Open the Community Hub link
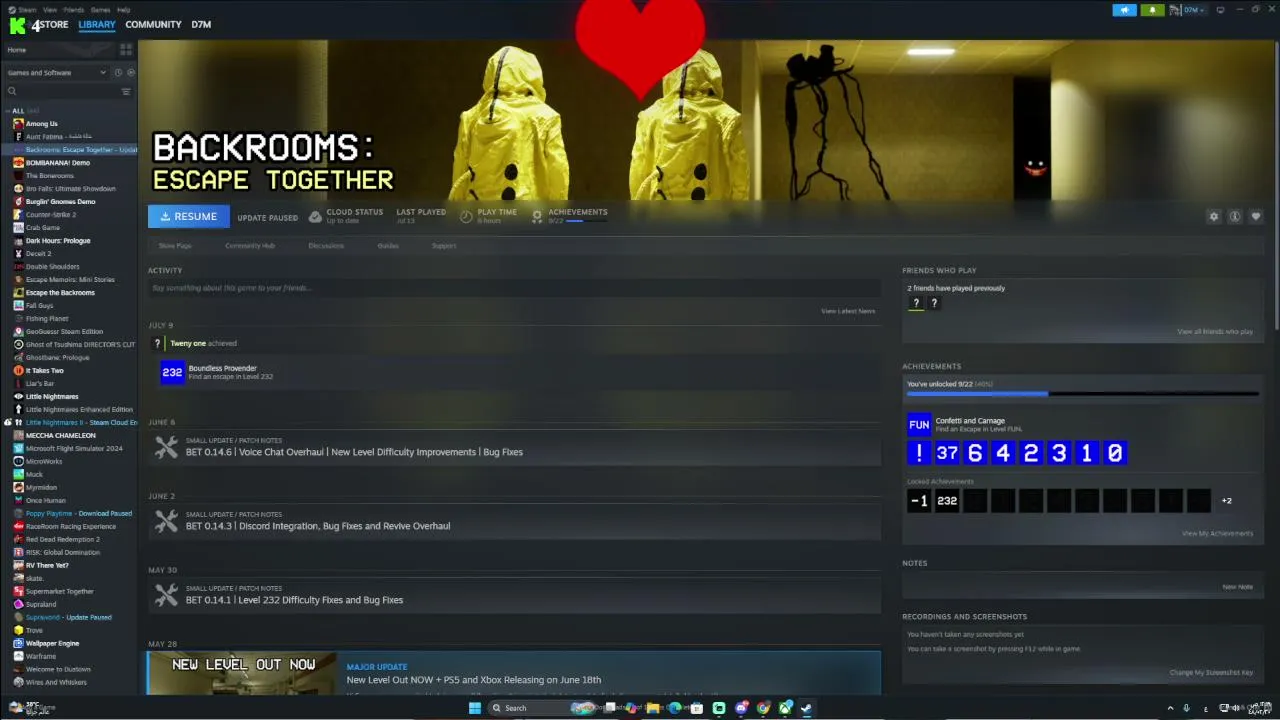 (x=250, y=245)
